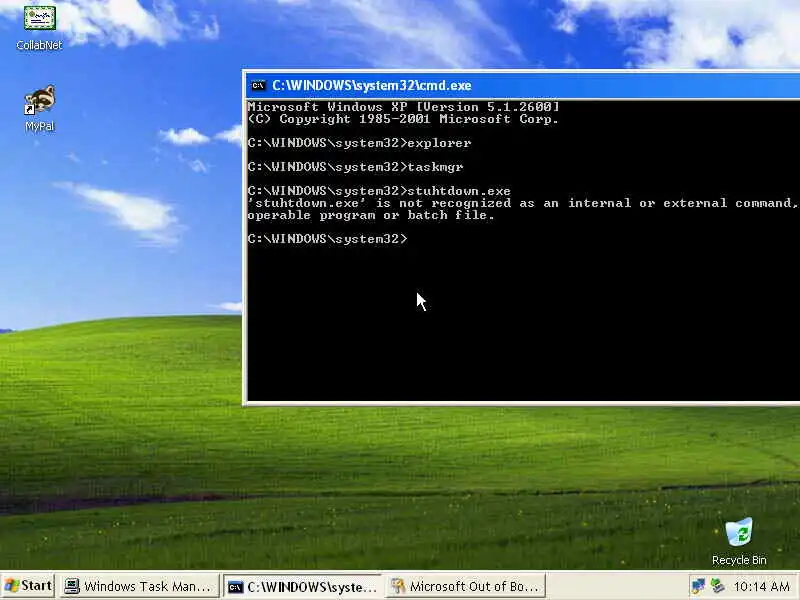Click the second system tray icon beside the clock
The height and width of the screenshot is (600, 800).
click(717, 586)
